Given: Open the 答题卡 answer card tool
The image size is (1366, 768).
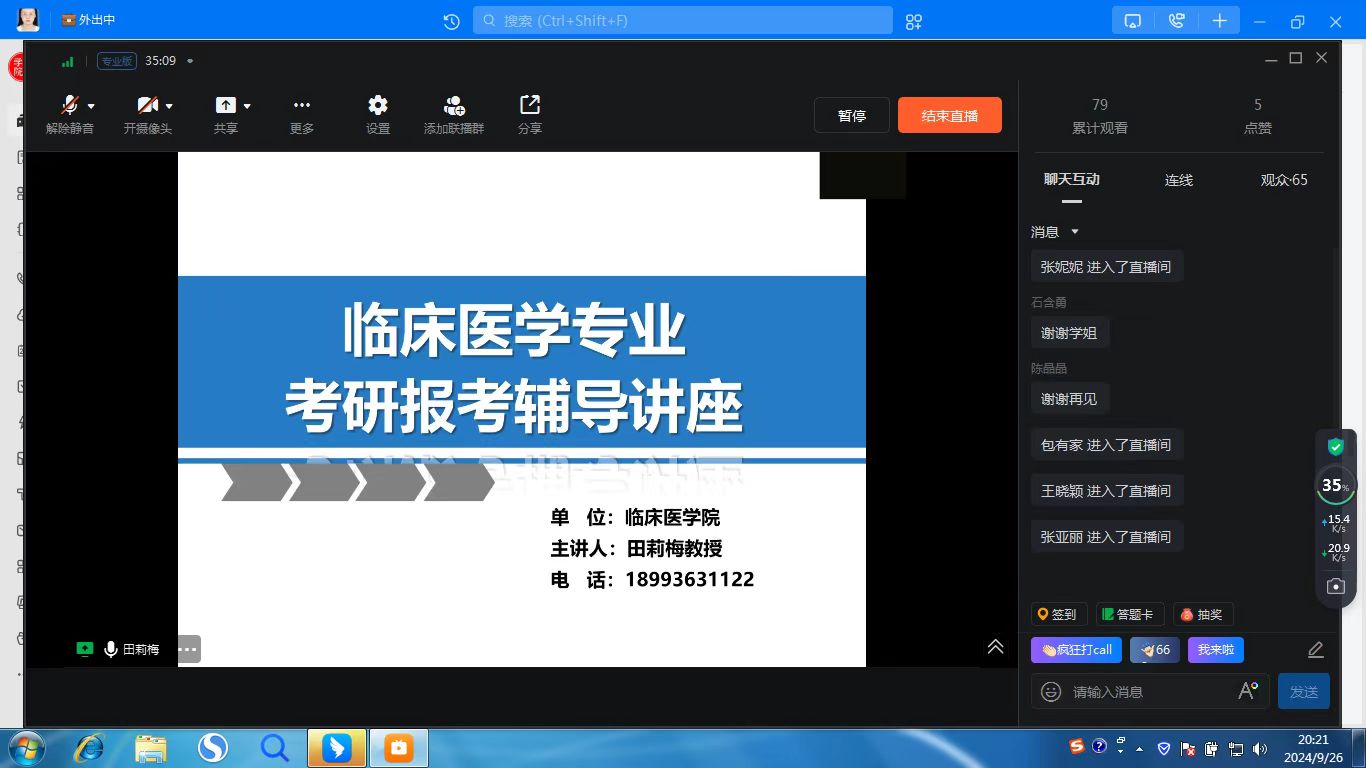Looking at the screenshot, I should tap(1128, 614).
